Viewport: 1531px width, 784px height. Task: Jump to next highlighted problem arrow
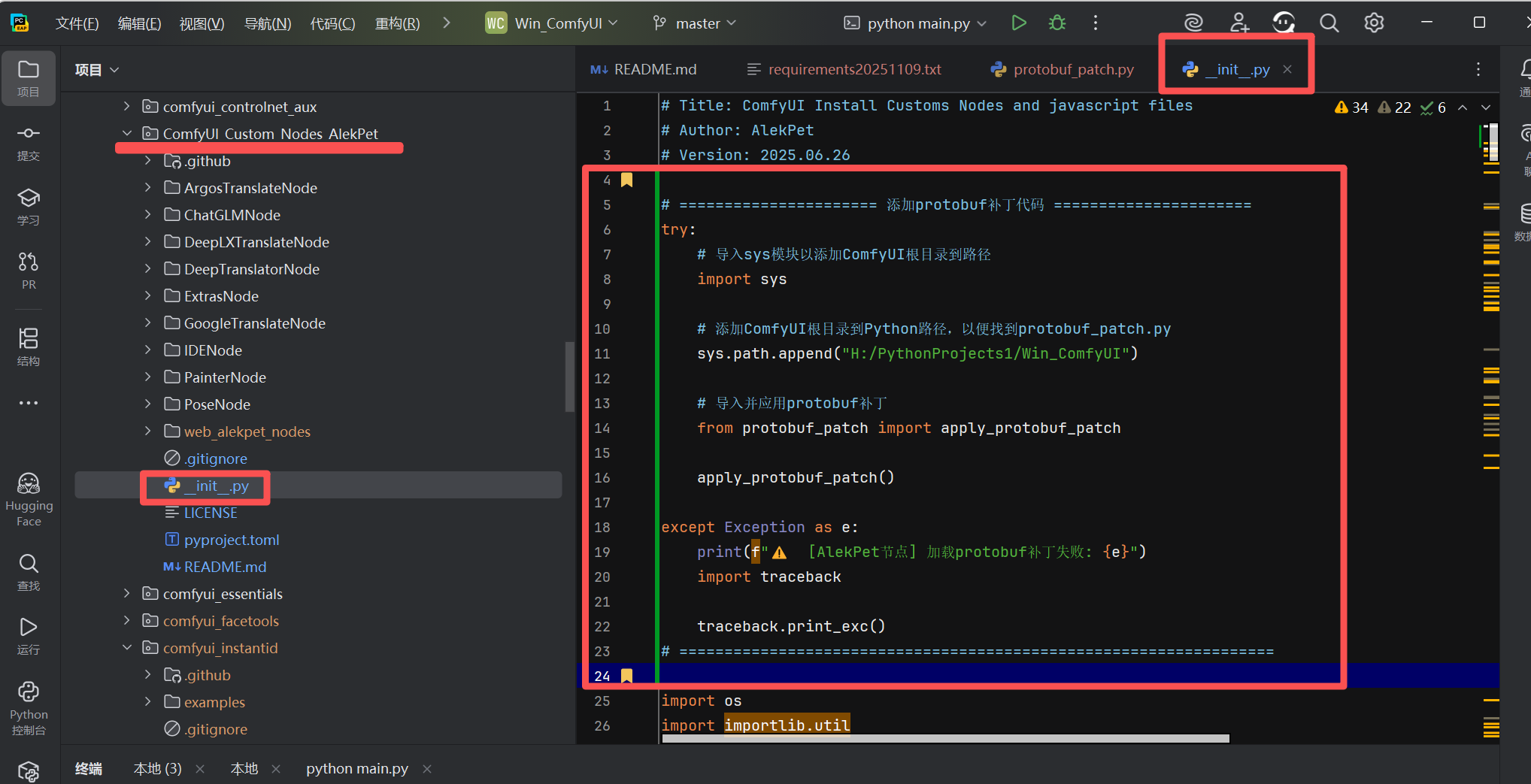1486,107
